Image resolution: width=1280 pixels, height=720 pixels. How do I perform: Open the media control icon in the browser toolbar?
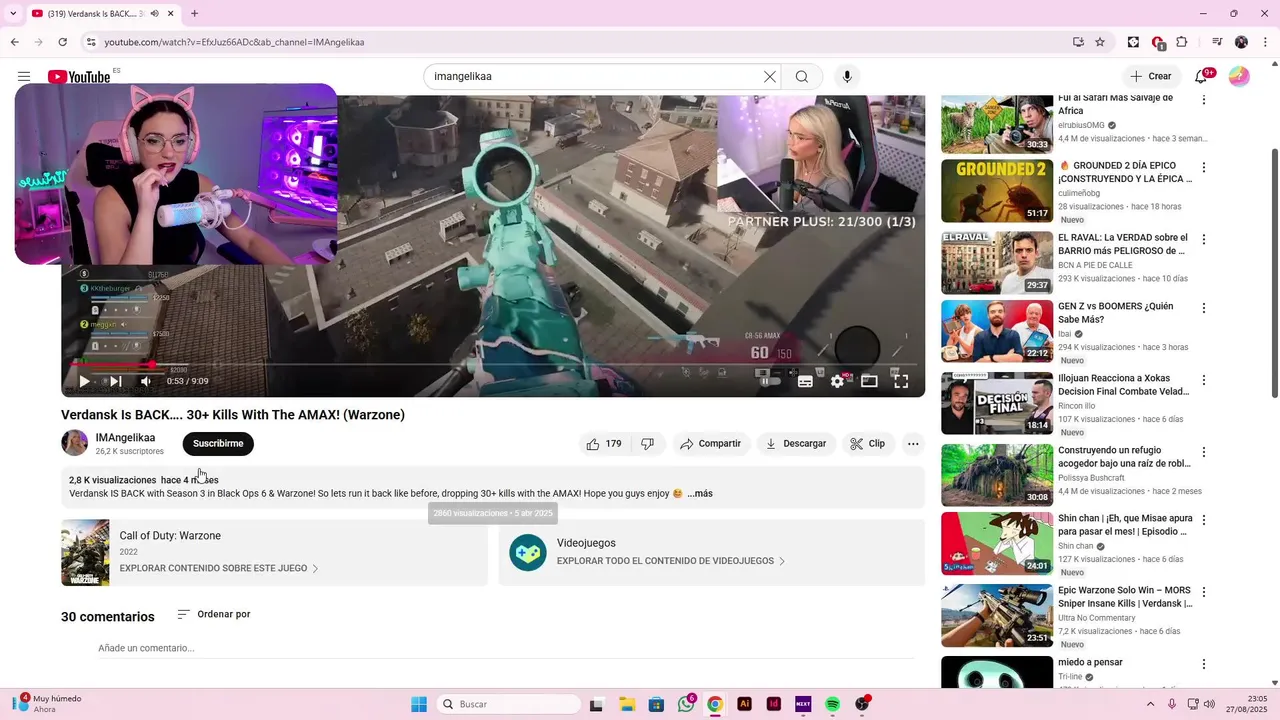click(1217, 42)
